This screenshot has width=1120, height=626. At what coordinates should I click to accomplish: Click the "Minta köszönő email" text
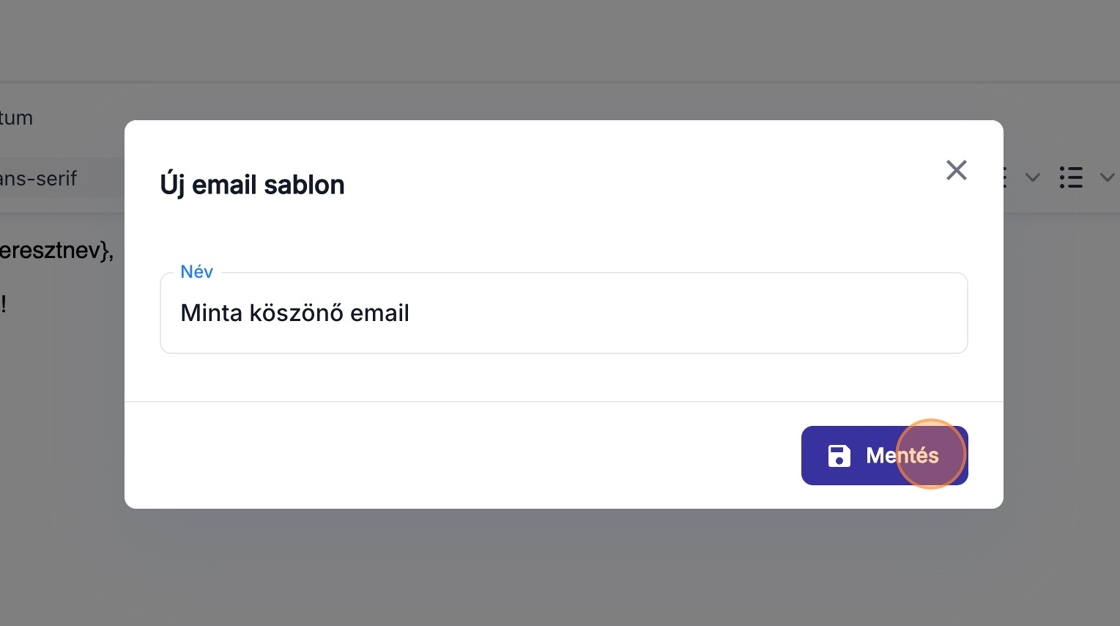[x=295, y=313]
